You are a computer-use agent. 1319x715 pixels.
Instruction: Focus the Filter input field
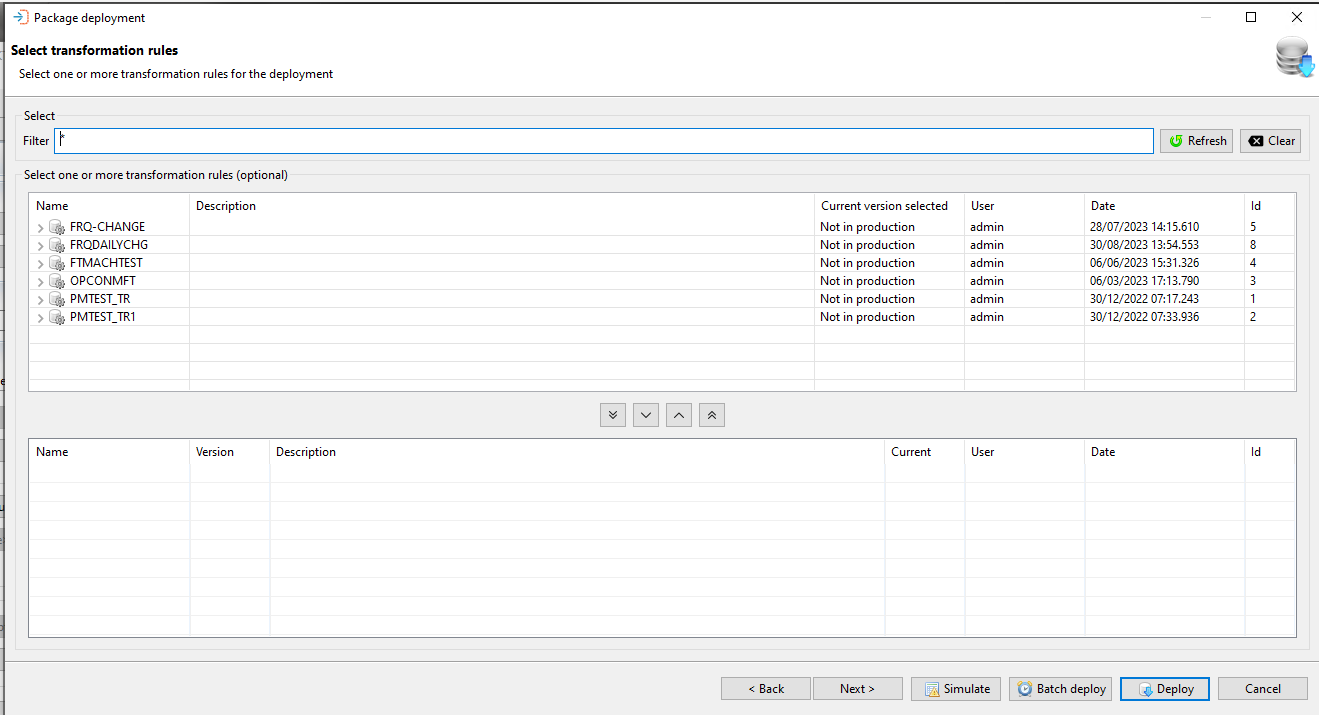coord(604,141)
